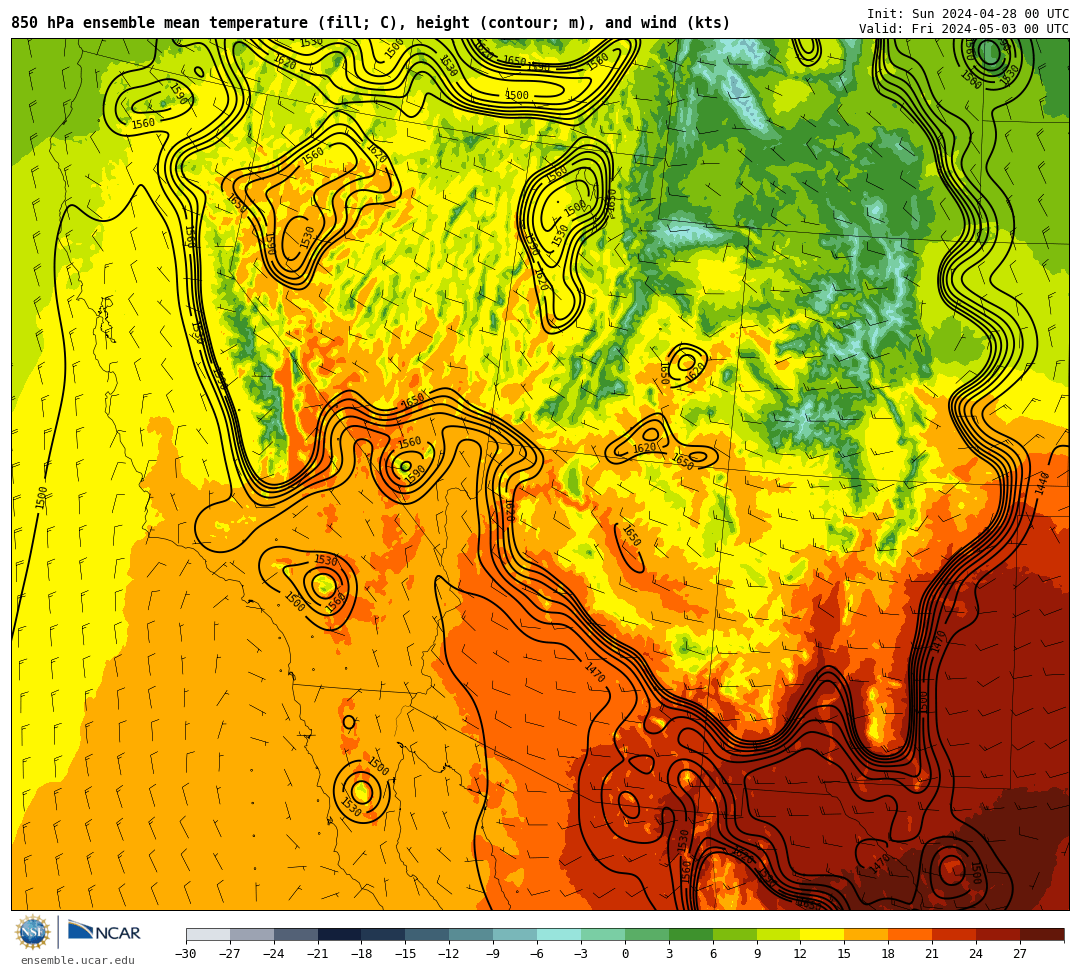Pick the gray −27 to −24 colorbar segment
This screenshot has width=1080, height=973.
[x=252, y=934]
